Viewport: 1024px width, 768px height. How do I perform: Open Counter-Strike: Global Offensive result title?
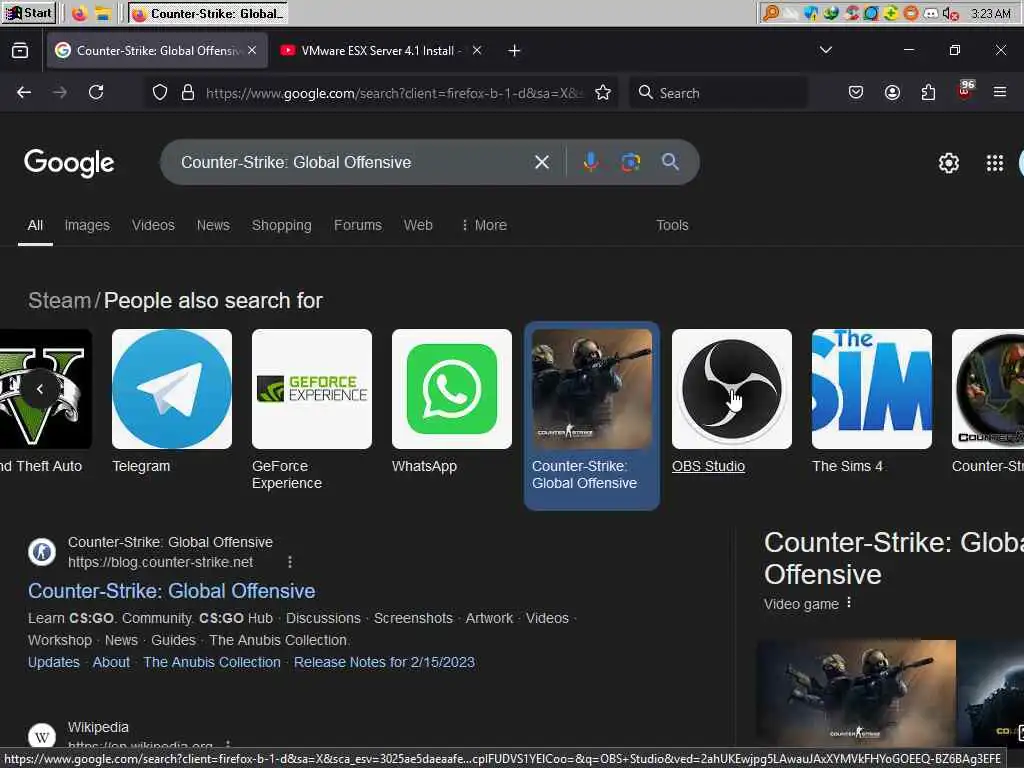(x=171, y=591)
